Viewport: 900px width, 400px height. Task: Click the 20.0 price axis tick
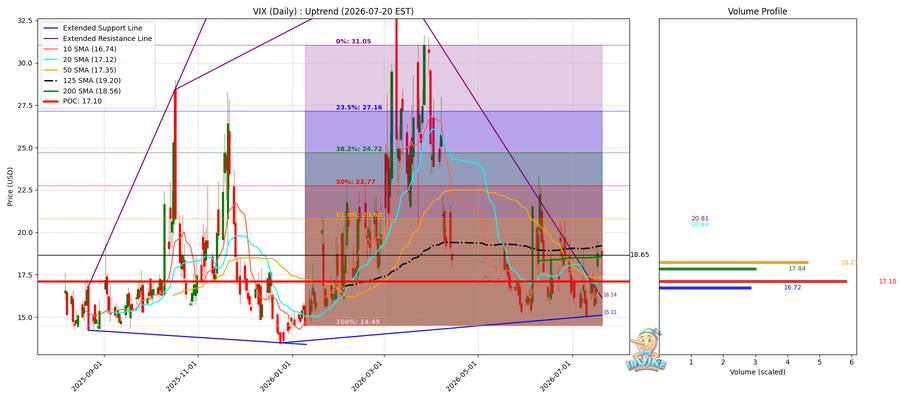25,232
